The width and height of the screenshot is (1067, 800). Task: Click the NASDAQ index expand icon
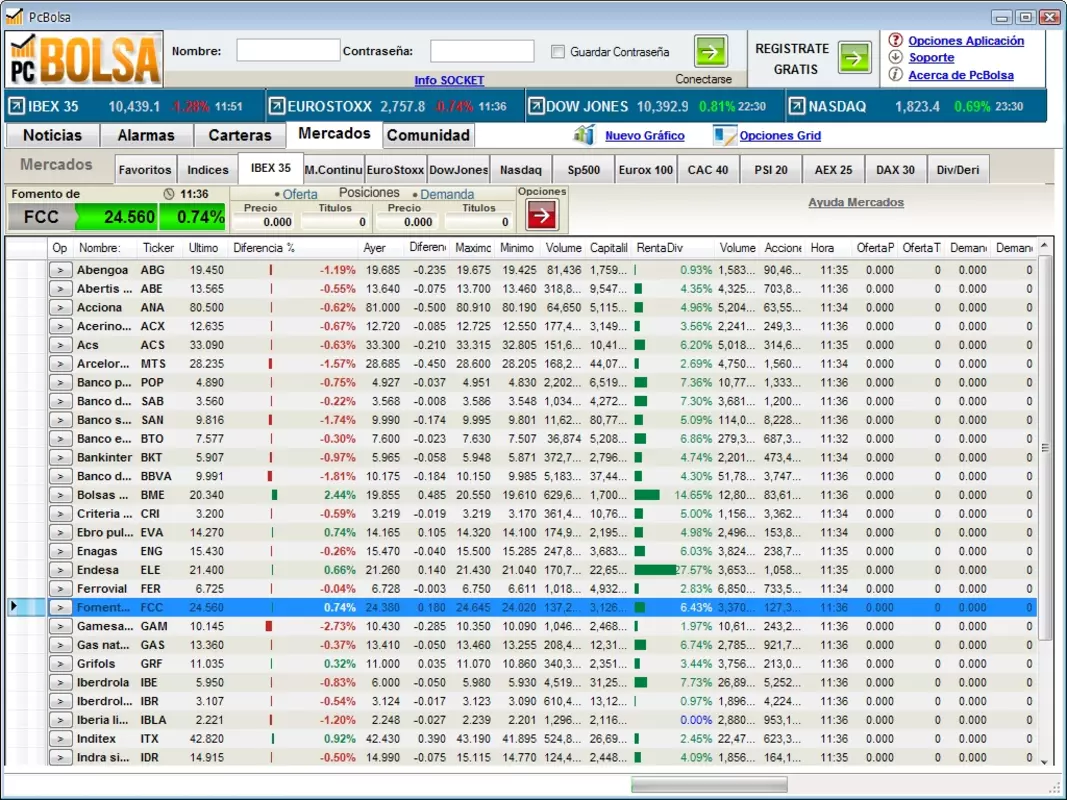coord(797,106)
